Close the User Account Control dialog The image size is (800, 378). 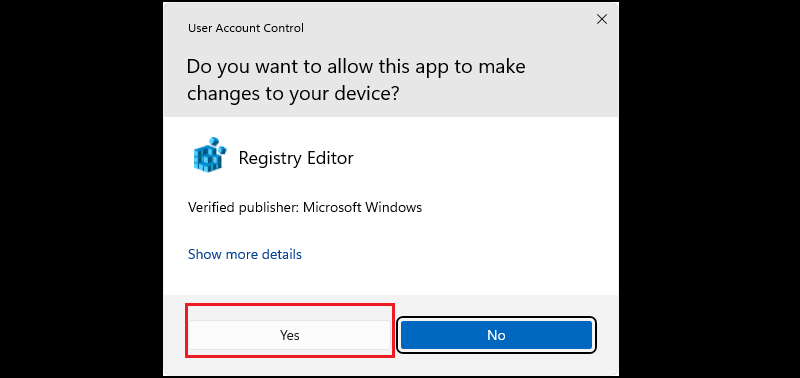[602, 19]
